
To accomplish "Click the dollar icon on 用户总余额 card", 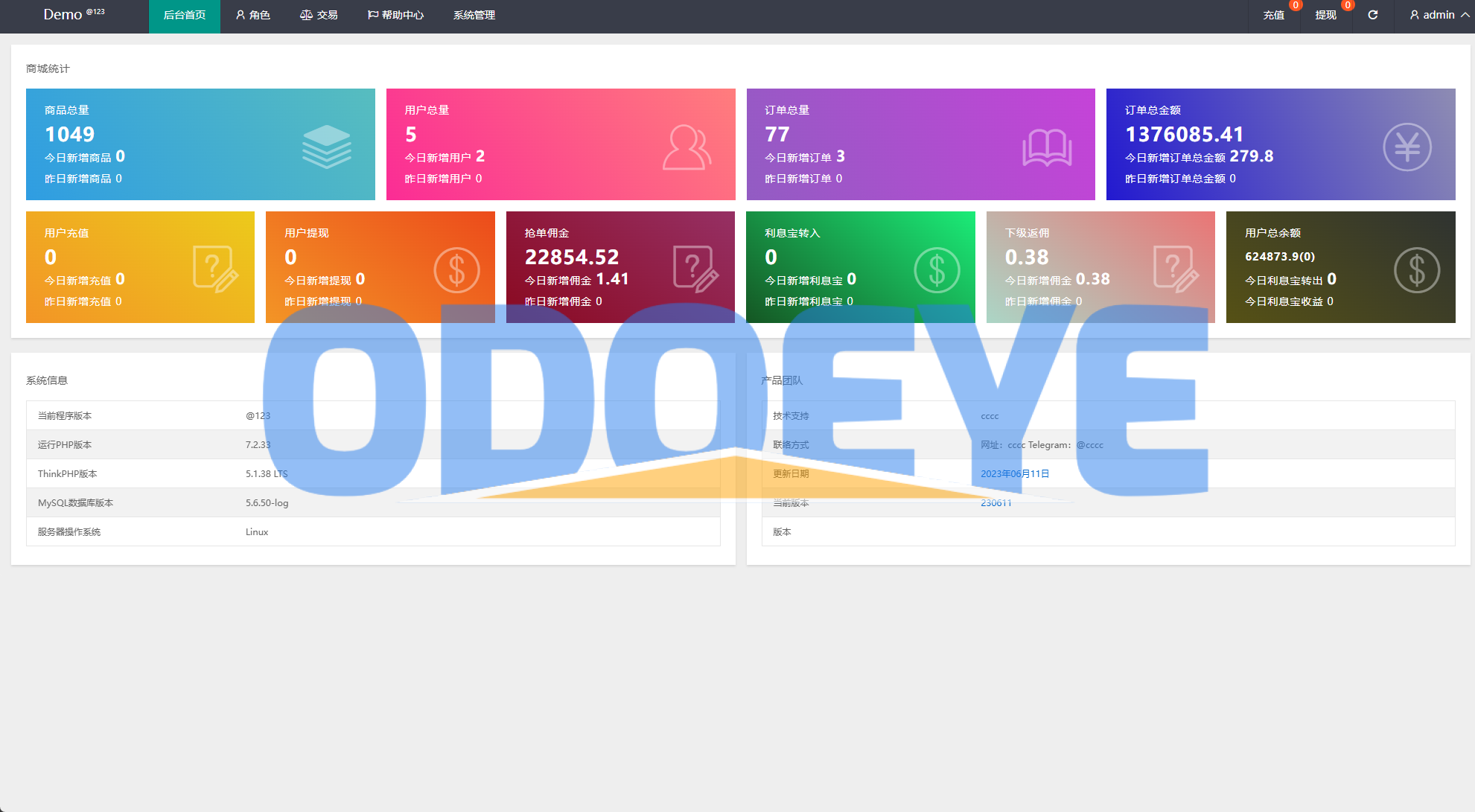I will (x=1416, y=269).
